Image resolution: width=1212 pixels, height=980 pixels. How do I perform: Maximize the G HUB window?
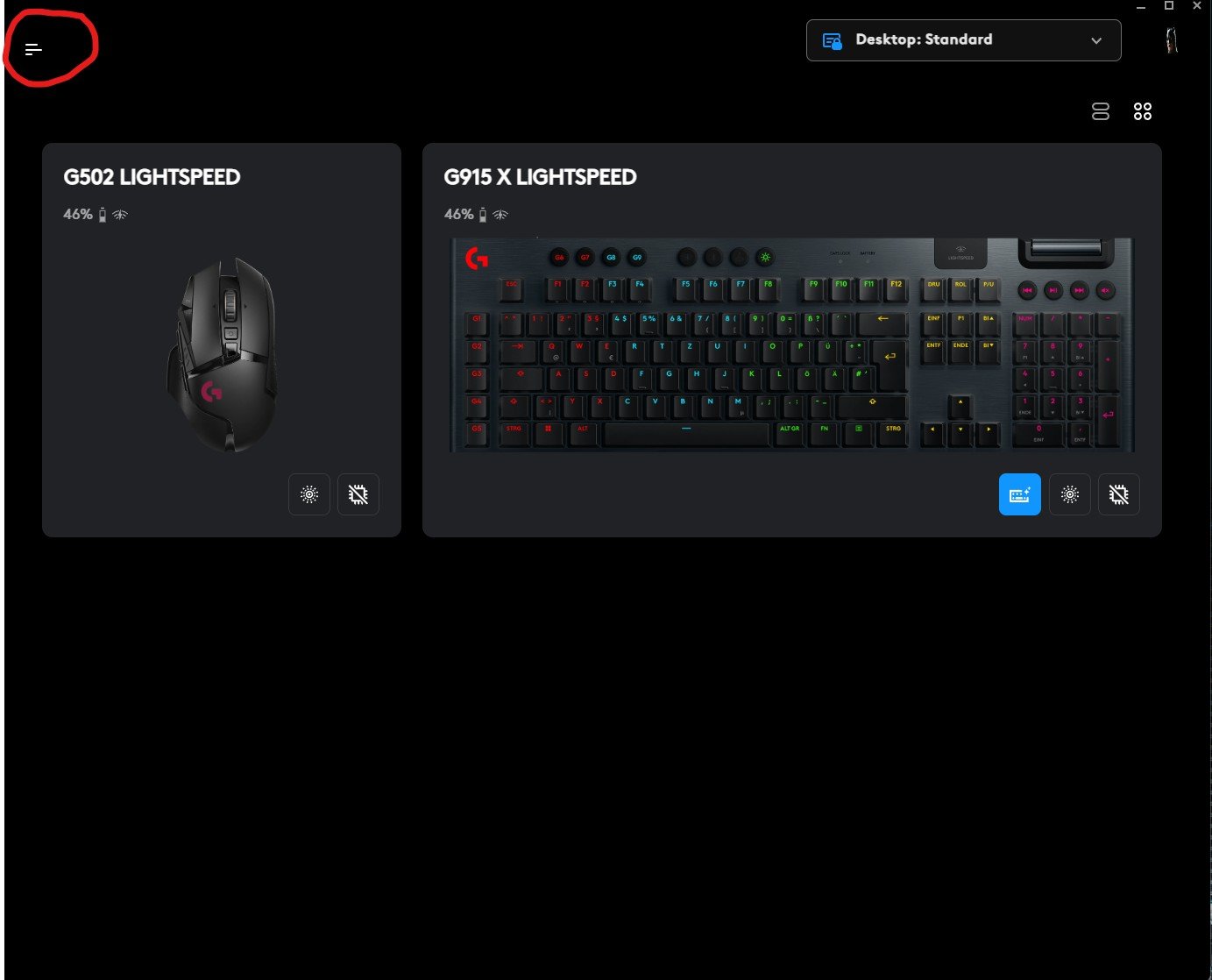(x=1168, y=5)
